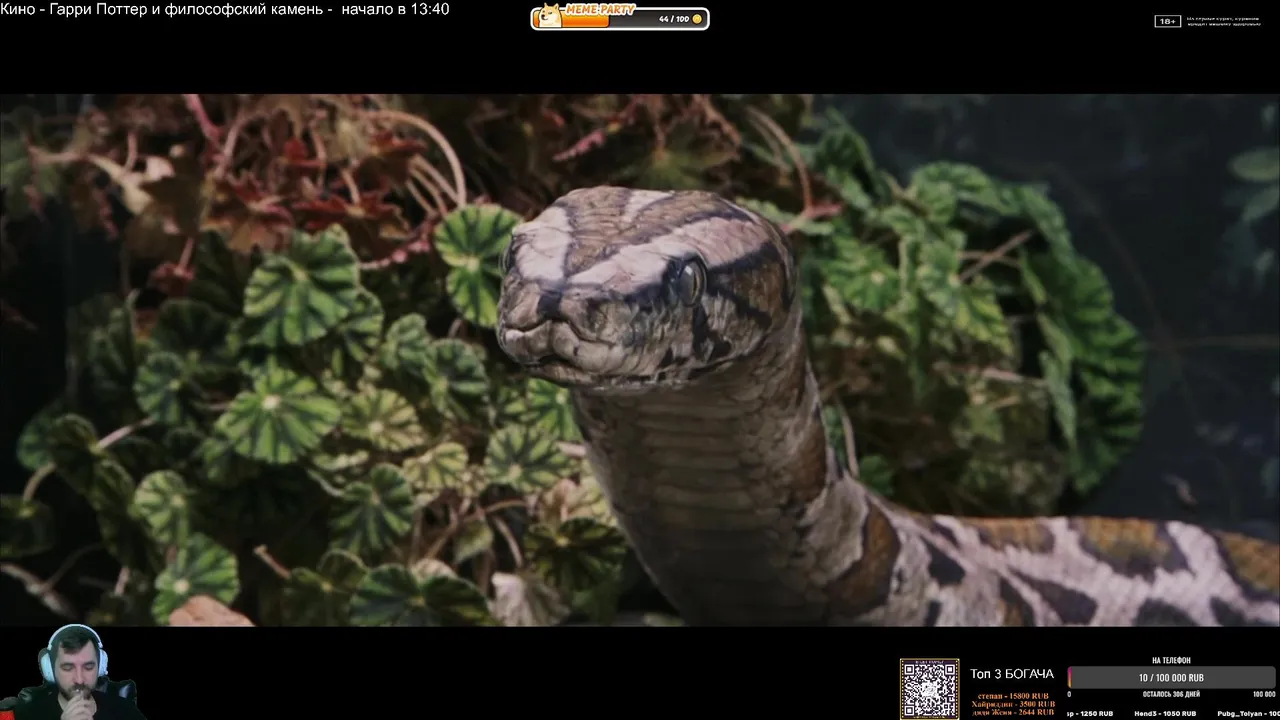The width and height of the screenshot is (1280, 720).
Task: Click the Doge icon on the Meme Party bar
Action: coord(549,16)
